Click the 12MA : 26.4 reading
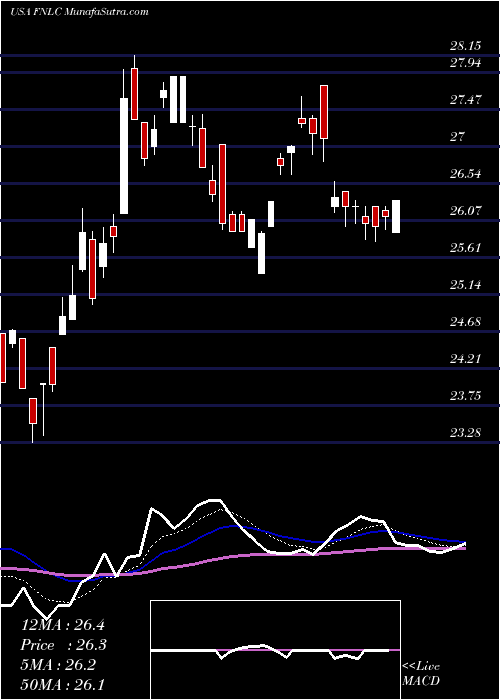 [63, 625]
